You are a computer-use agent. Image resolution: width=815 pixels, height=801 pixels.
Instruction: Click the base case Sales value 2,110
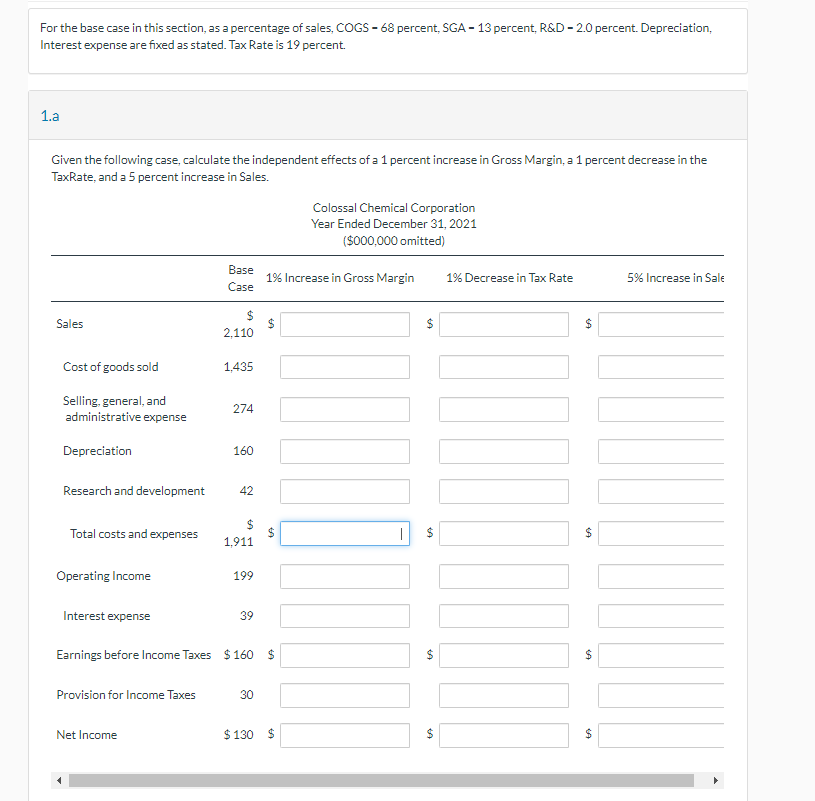point(239,333)
